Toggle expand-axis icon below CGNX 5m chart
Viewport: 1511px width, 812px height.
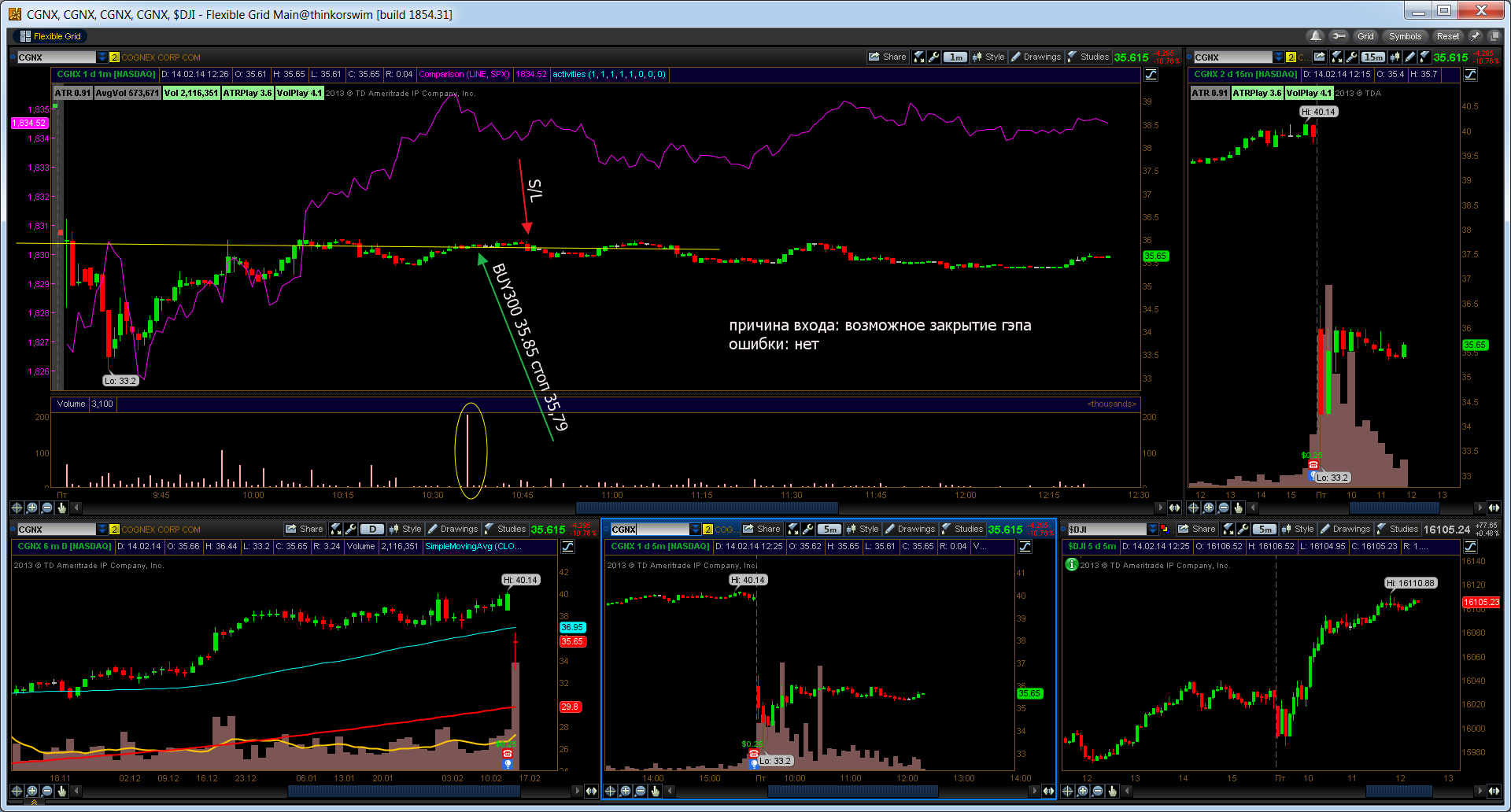pos(1049,791)
